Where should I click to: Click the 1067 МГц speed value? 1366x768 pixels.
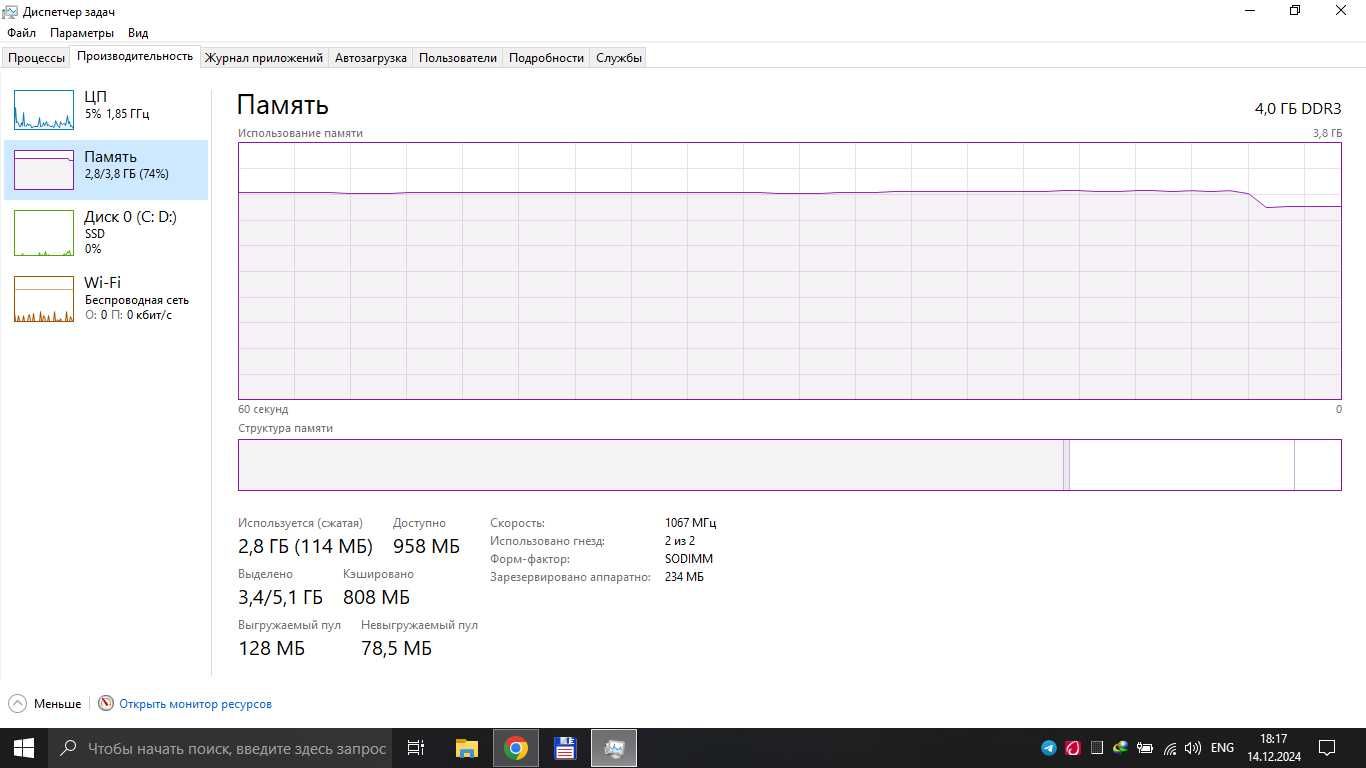click(690, 523)
